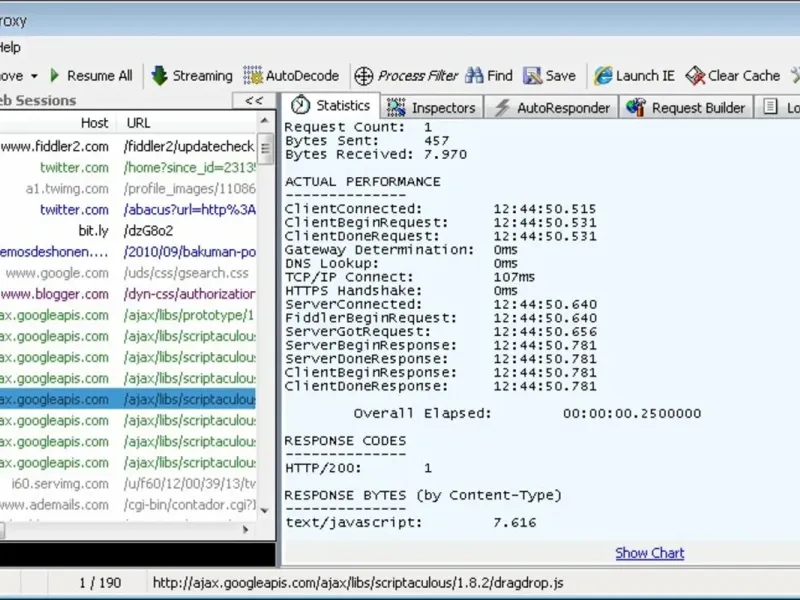This screenshot has height=600, width=800.
Task: Click the Save toolbar button
Action: point(549,76)
